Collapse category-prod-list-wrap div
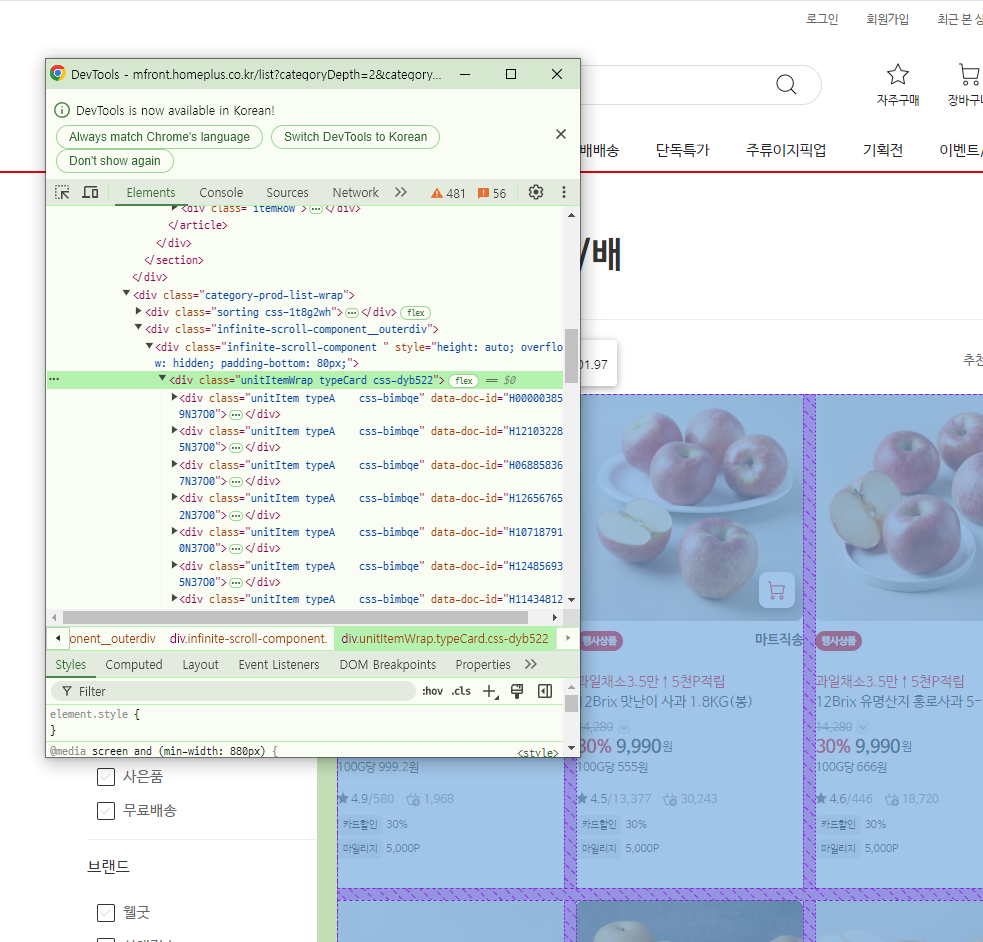This screenshot has width=983, height=942. [127, 293]
